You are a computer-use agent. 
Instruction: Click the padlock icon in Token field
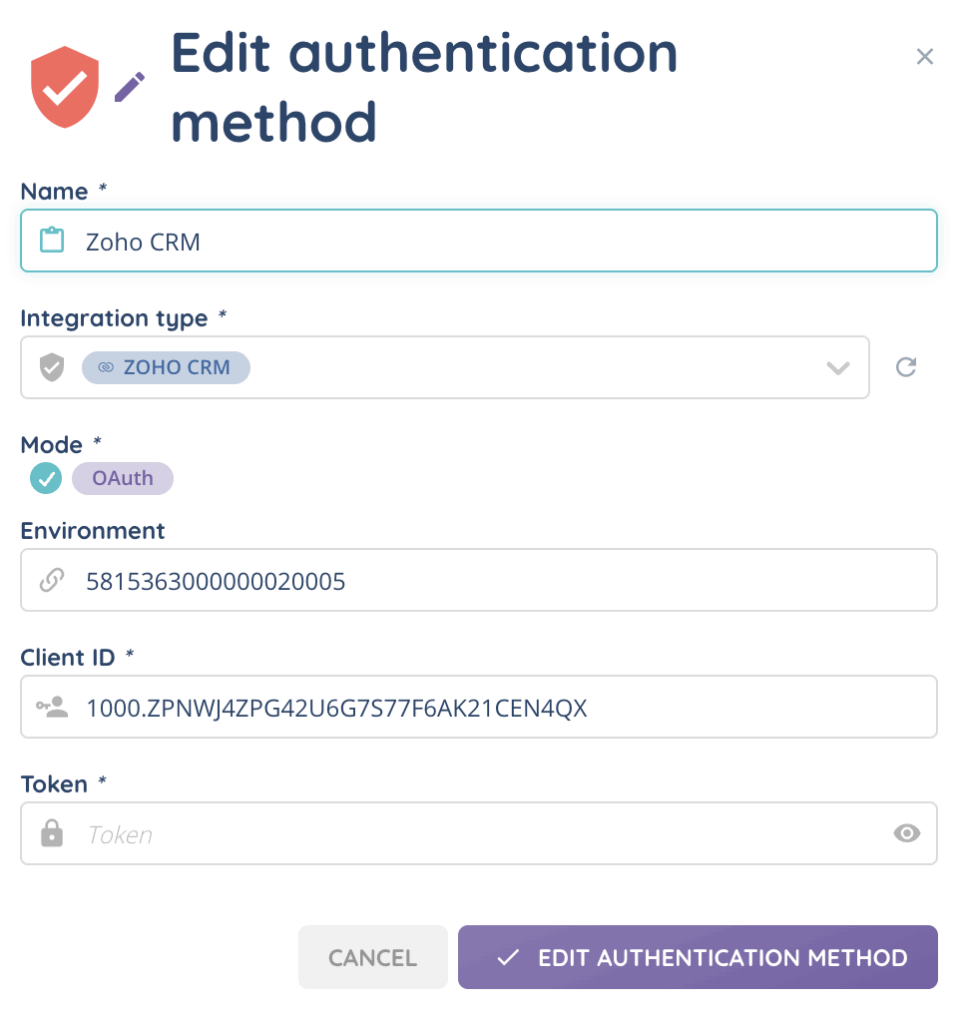(51, 834)
